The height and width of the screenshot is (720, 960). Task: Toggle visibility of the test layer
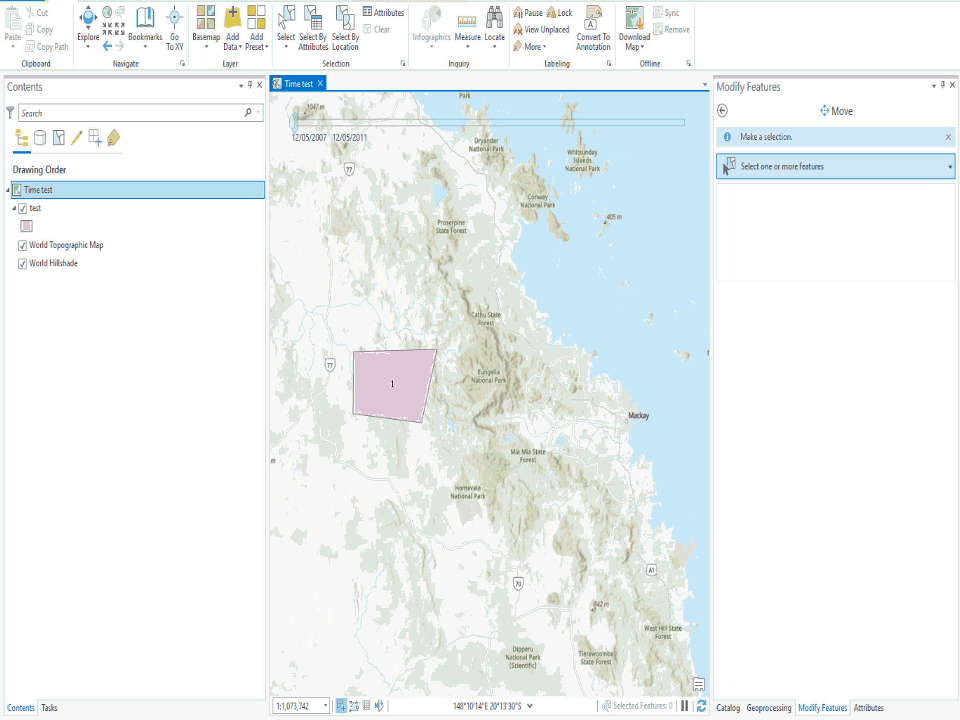coord(23,208)
